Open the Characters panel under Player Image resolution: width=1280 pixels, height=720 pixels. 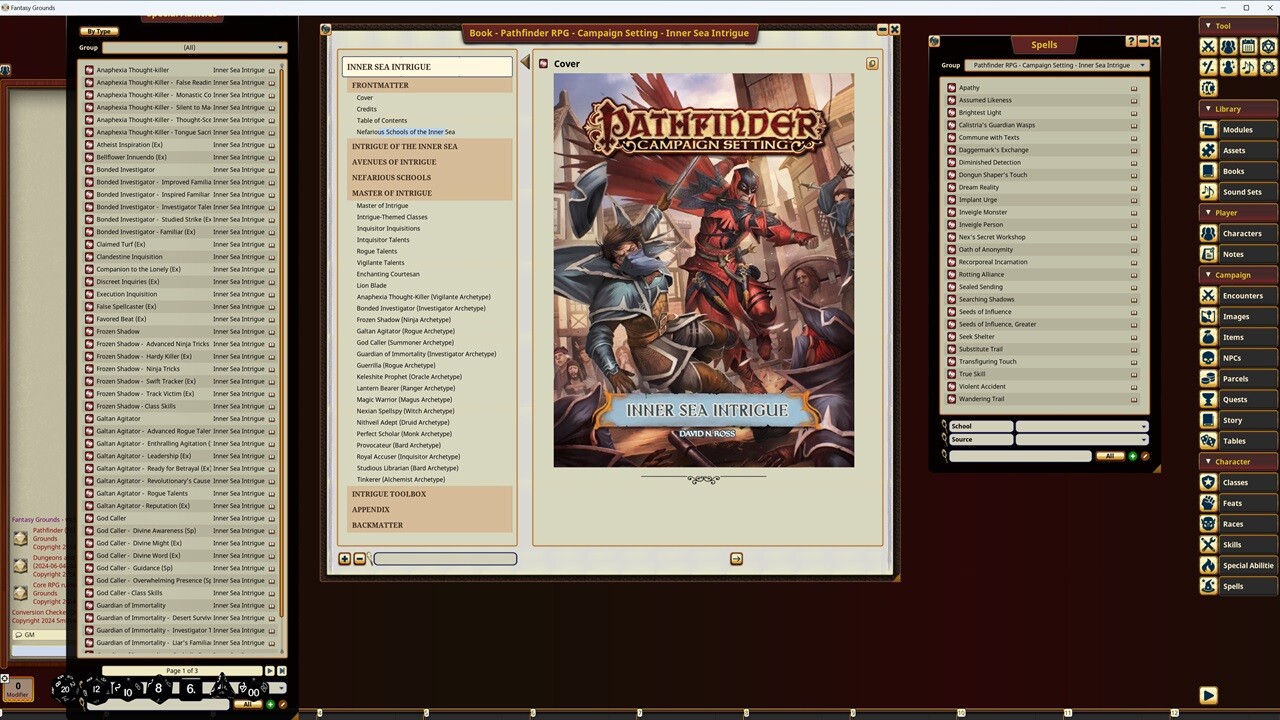1242,233
